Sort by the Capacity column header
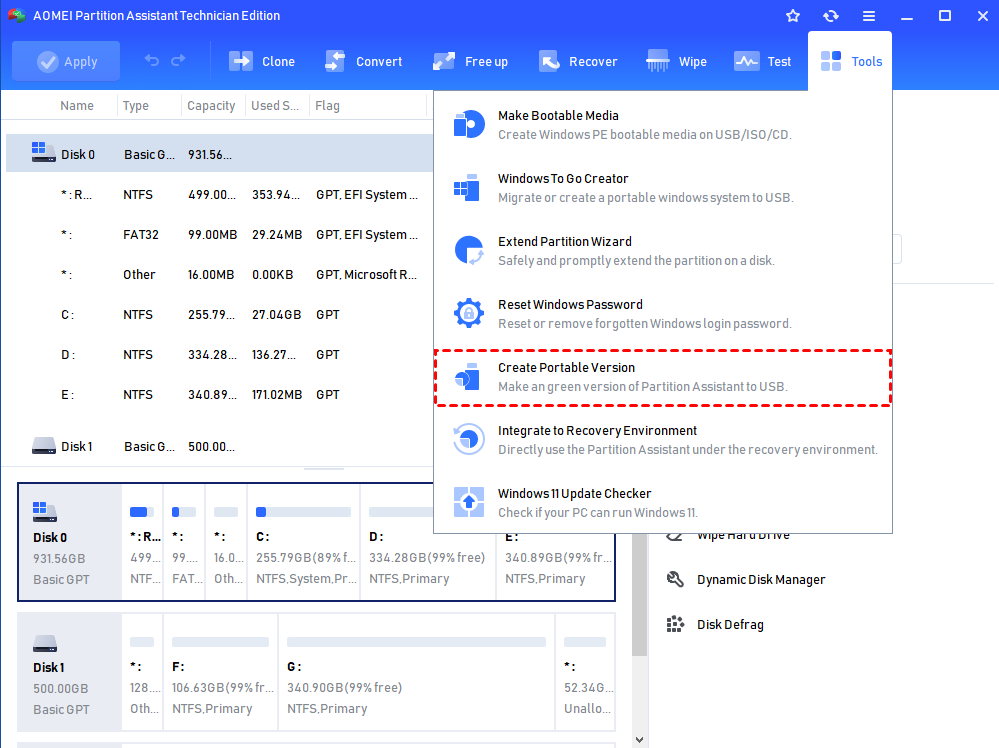This screenshot has height=748, width=999. [211, 106]
